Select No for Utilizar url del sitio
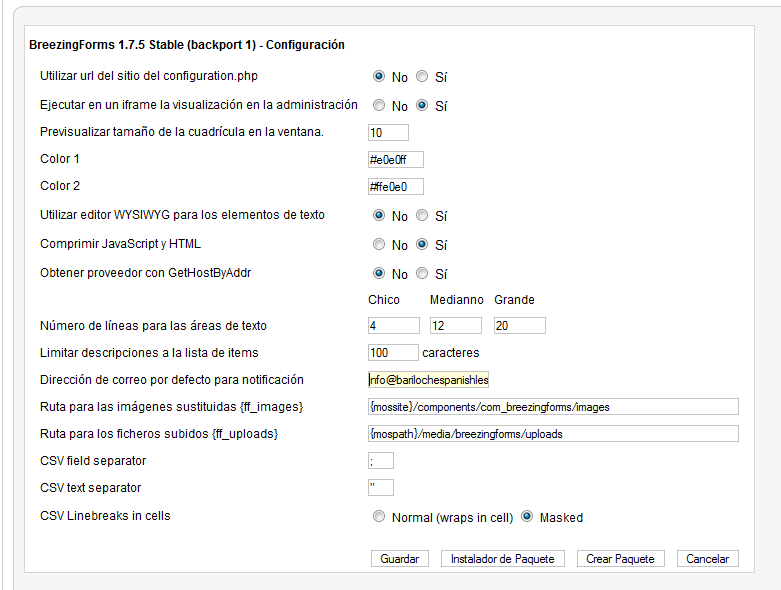This screenshot has height=590, width=781. click(x=379, y=76)
